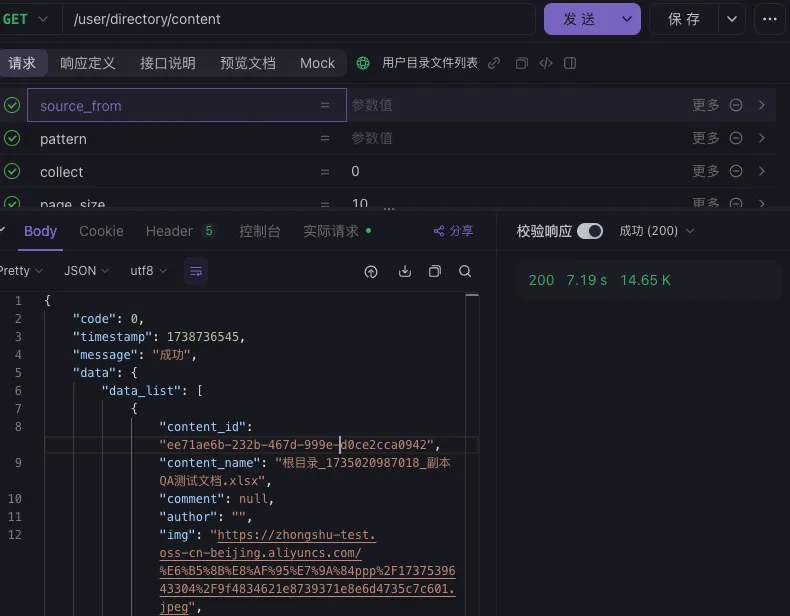Remove the source_from parameter row
The image size is (790, 616).
tap(736, 105)
